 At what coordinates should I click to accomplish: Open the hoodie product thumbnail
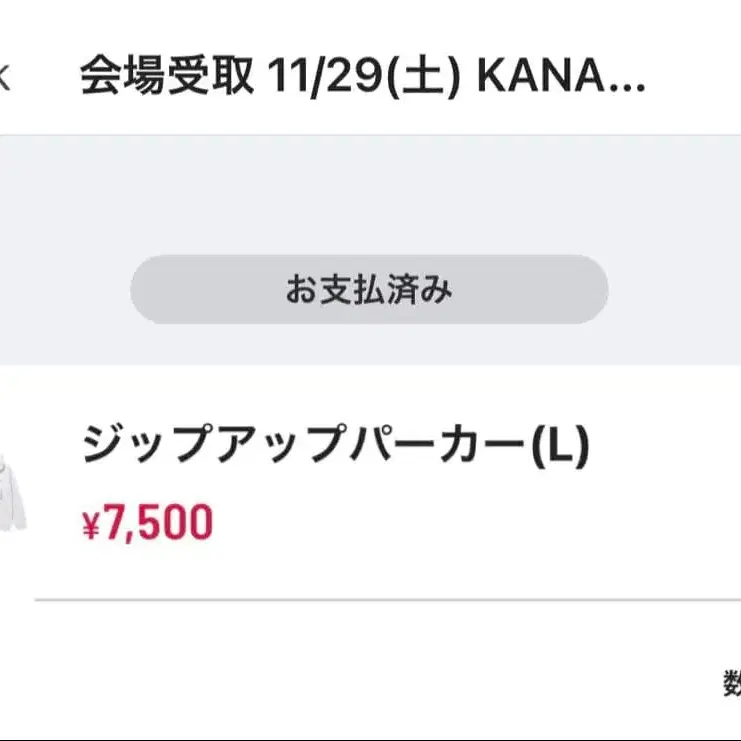tap(12, 491)
